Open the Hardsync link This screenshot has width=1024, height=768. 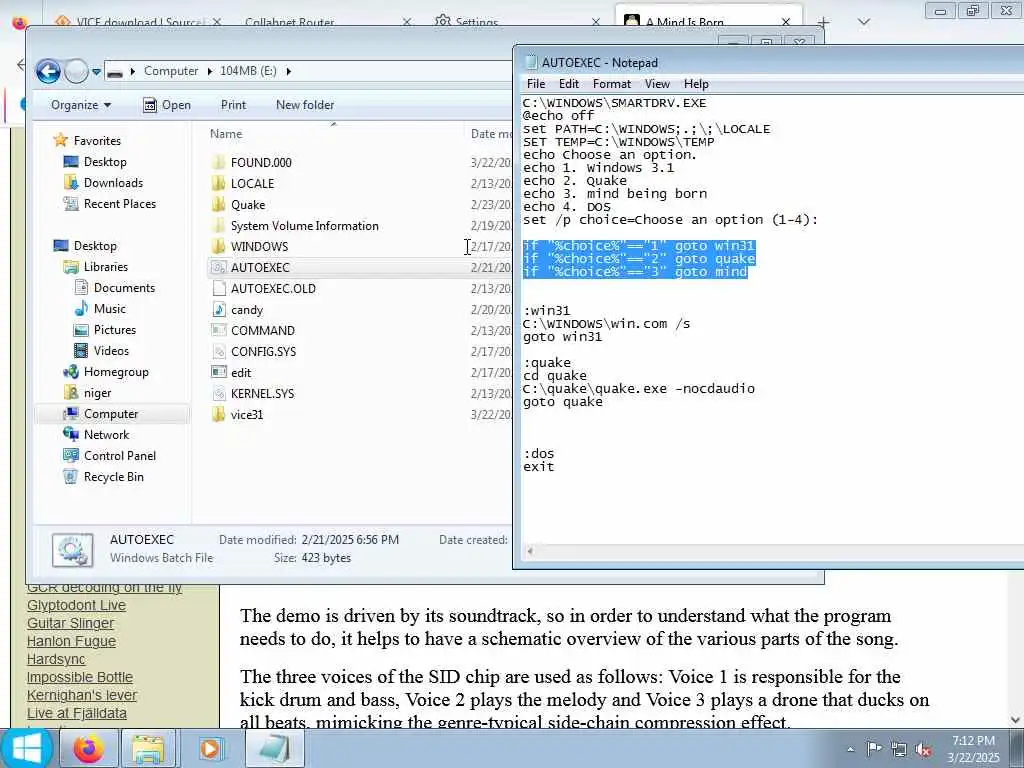point(56,660)
